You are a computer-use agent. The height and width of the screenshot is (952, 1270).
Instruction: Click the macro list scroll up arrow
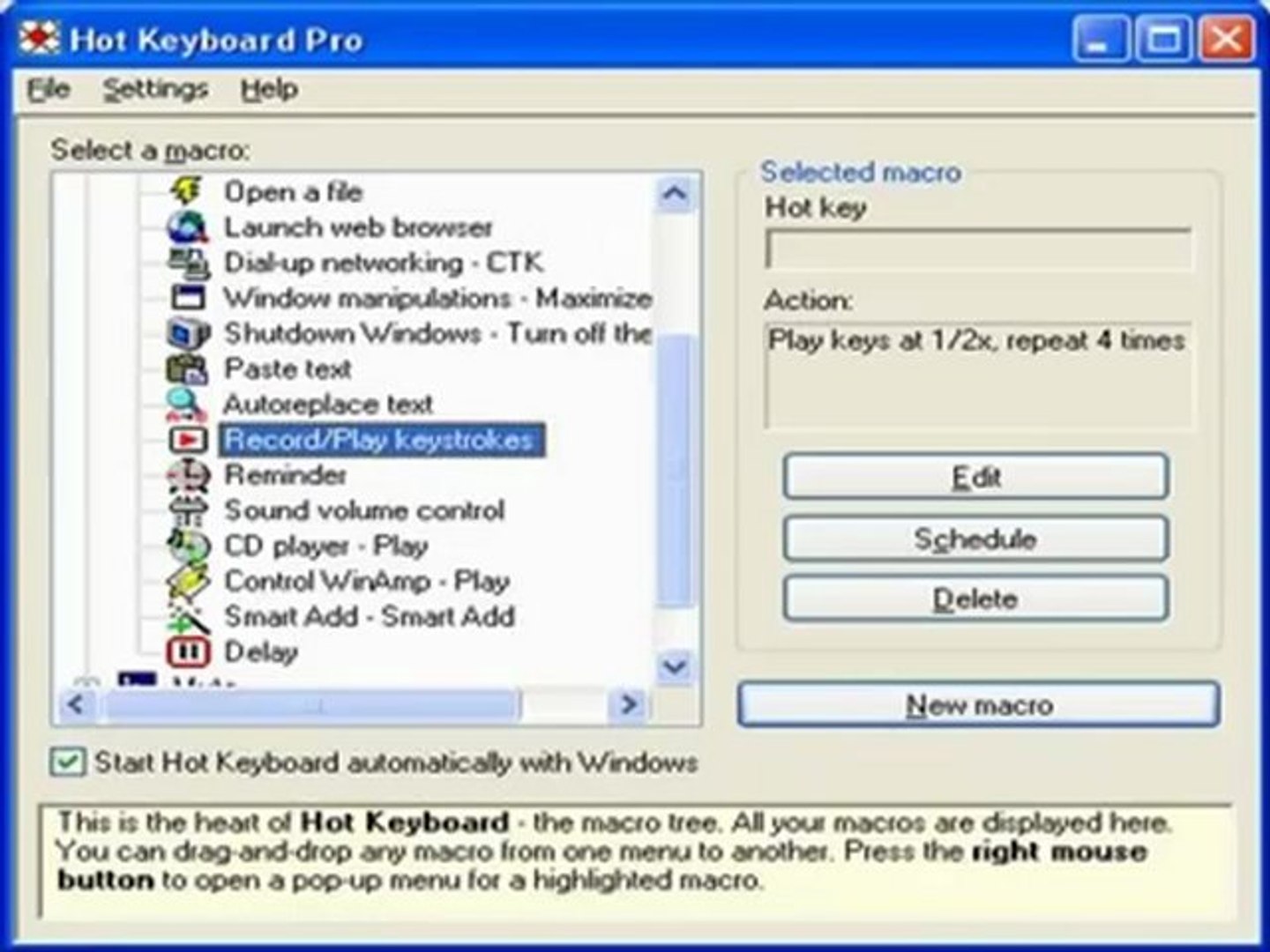pyautogui.click(x=675, y=194)
